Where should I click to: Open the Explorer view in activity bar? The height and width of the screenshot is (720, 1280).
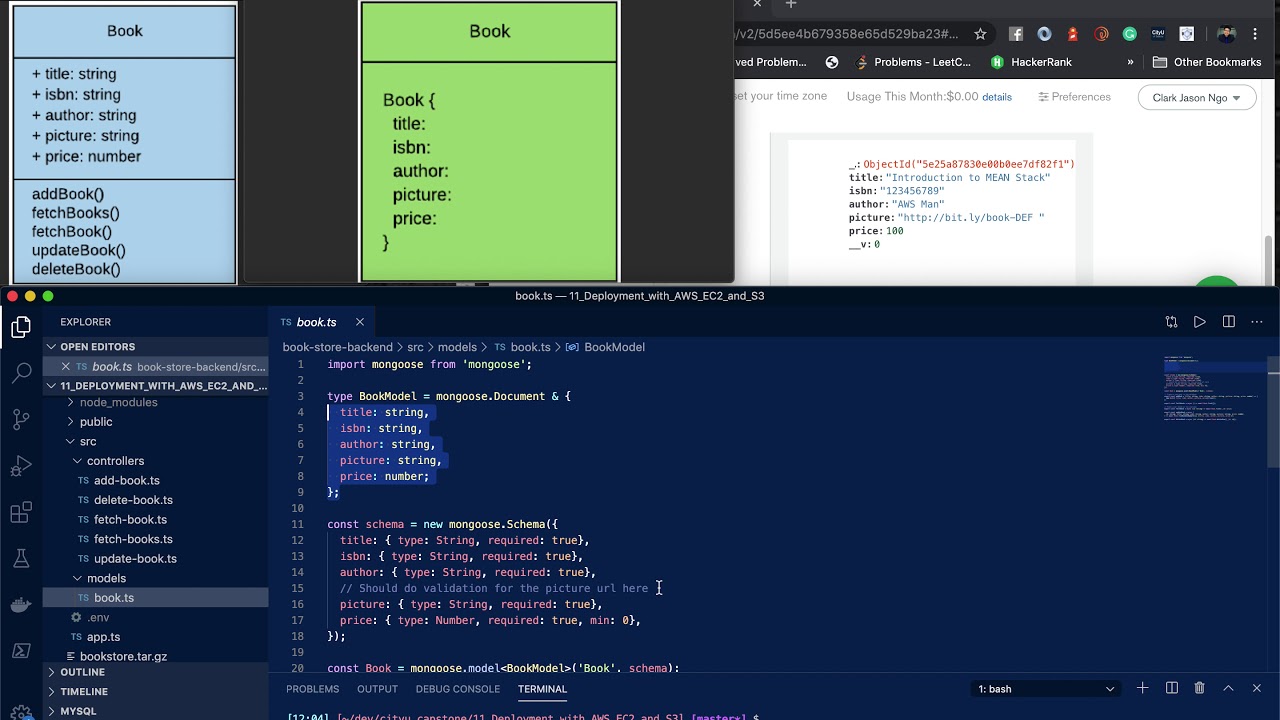(21, 327)
